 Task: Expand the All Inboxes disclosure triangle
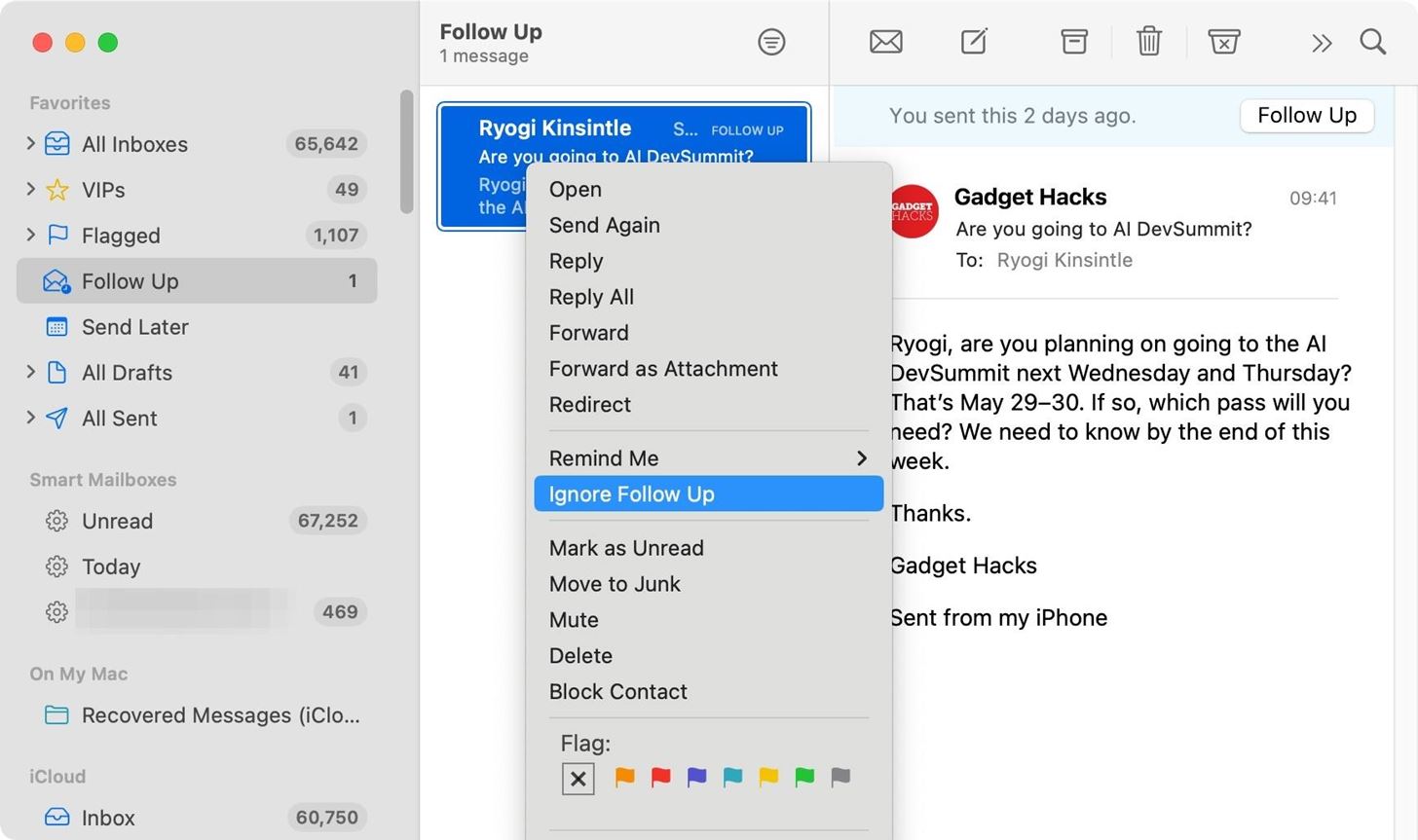click(30, 144)
